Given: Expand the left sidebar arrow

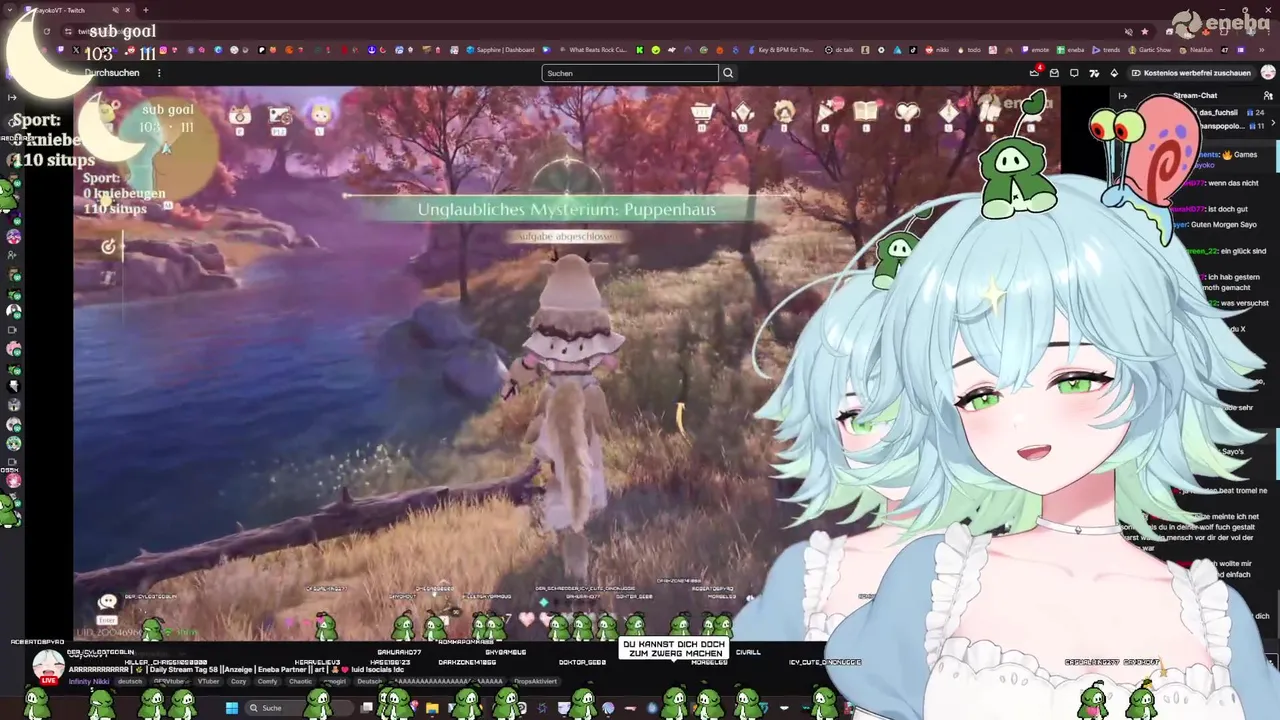Looking at the screenshot, I should 11,97.
